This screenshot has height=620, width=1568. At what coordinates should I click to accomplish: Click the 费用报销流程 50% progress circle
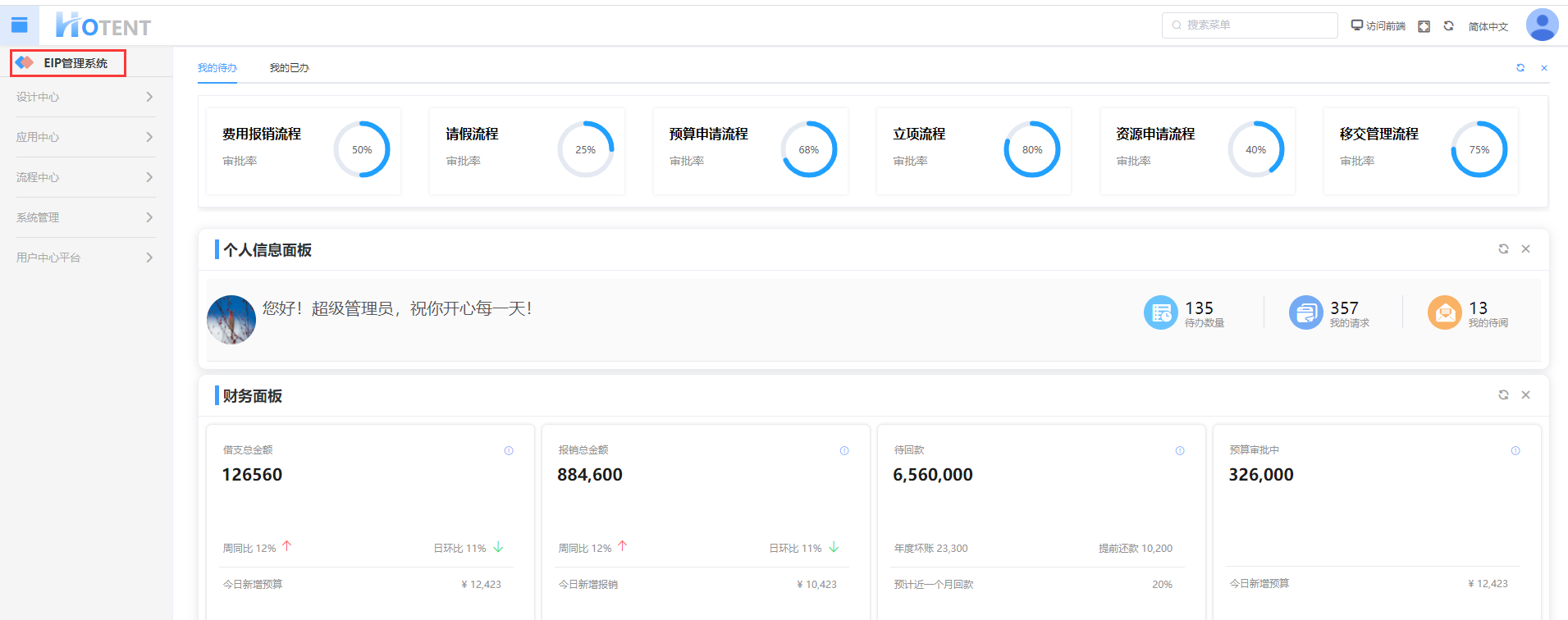point(362,149)
